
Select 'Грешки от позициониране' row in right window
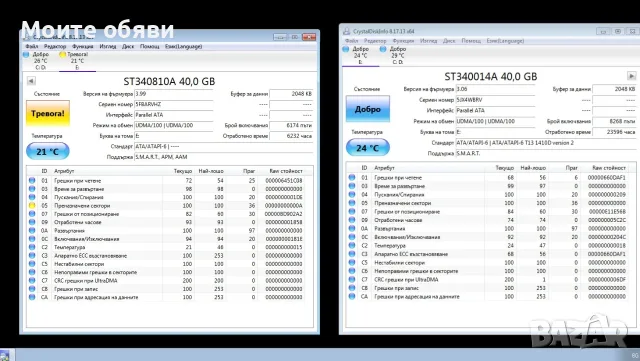tap(489, 212)
